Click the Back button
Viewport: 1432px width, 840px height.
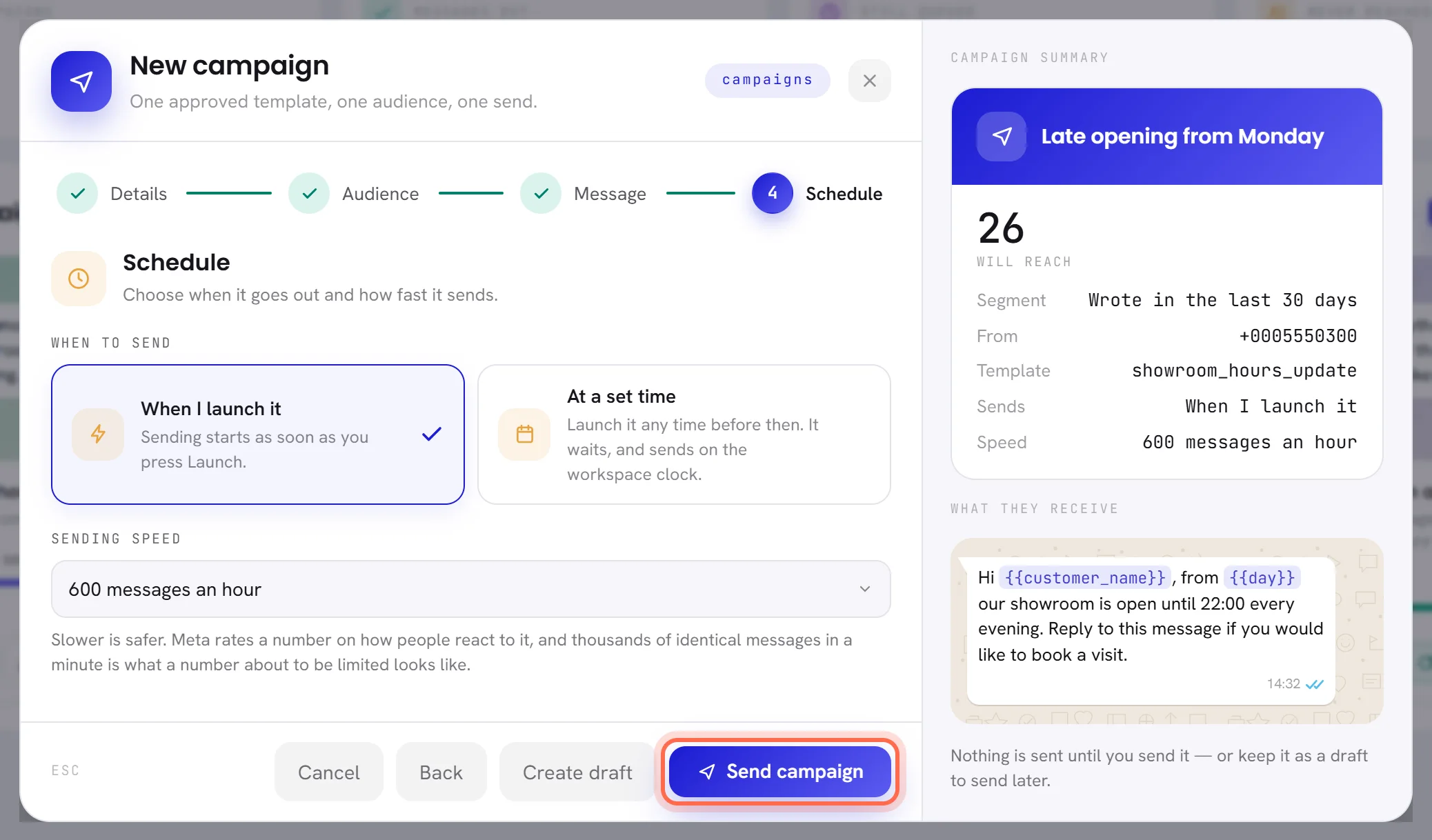[x=441, y=772]
